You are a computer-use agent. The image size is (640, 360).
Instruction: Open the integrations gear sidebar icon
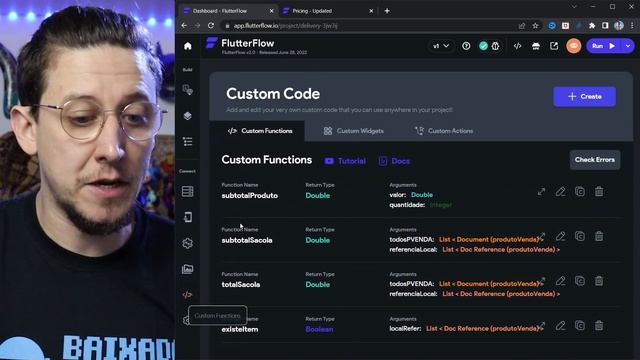[187, 243]
